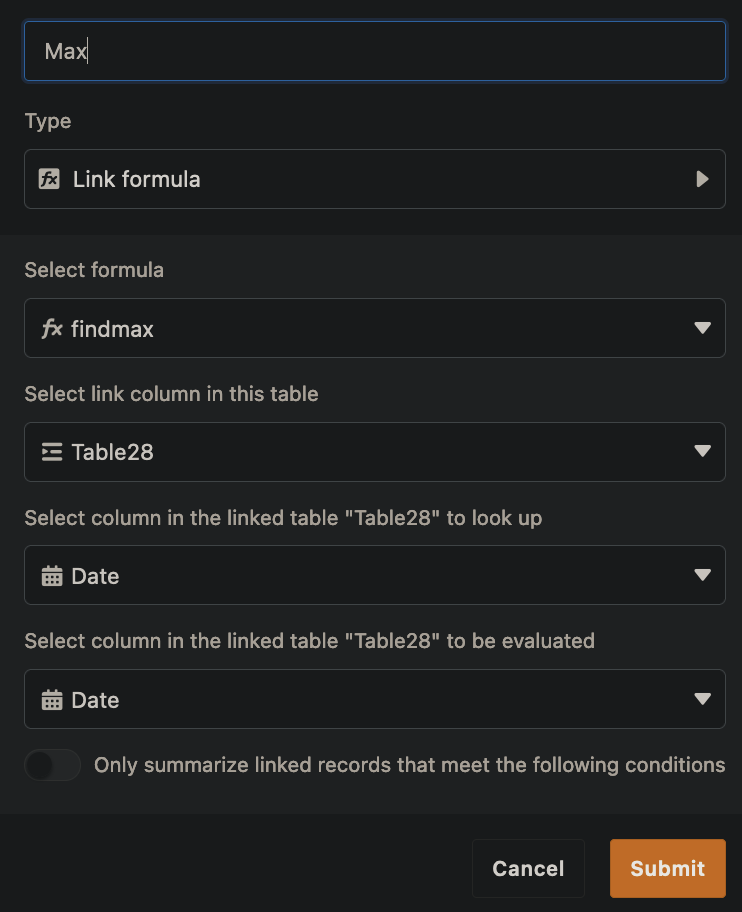Choose the findmax formula entry

click(x=113, y=328)
